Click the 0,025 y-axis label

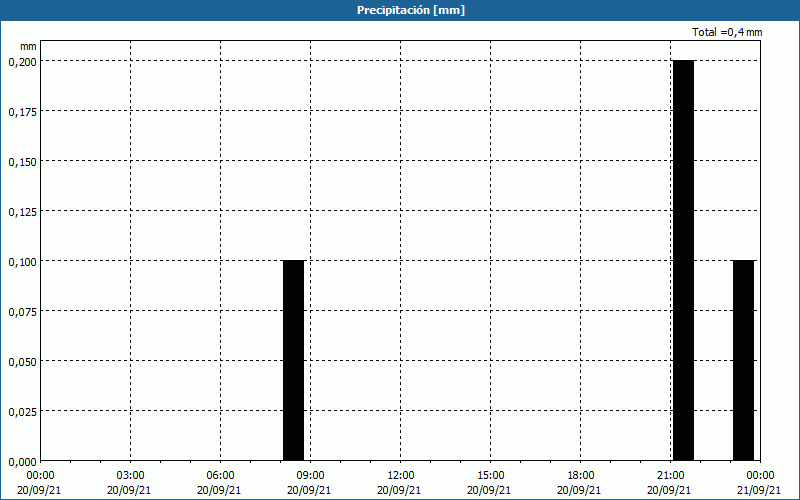[22, 412]
